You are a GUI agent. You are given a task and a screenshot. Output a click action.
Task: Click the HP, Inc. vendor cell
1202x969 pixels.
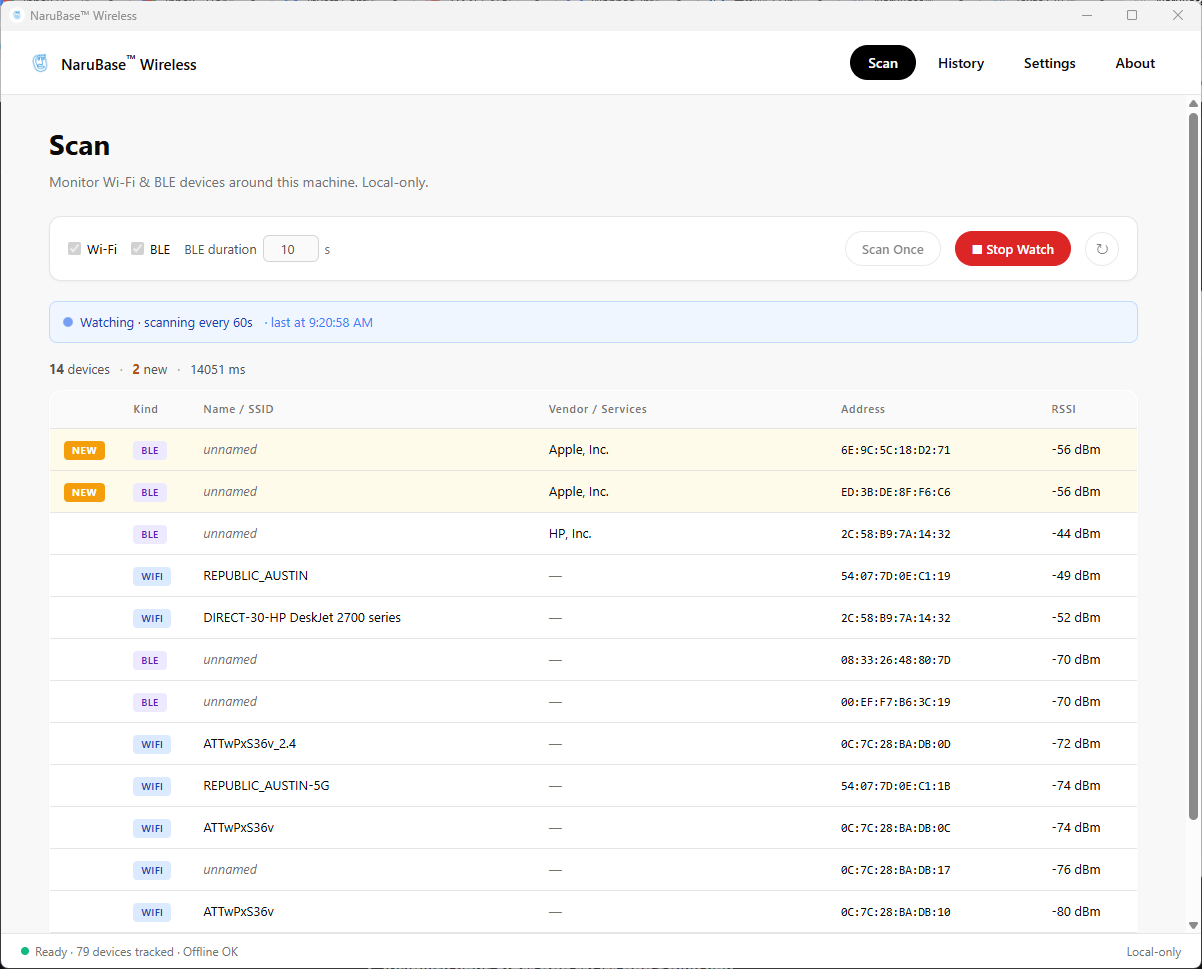570,534
